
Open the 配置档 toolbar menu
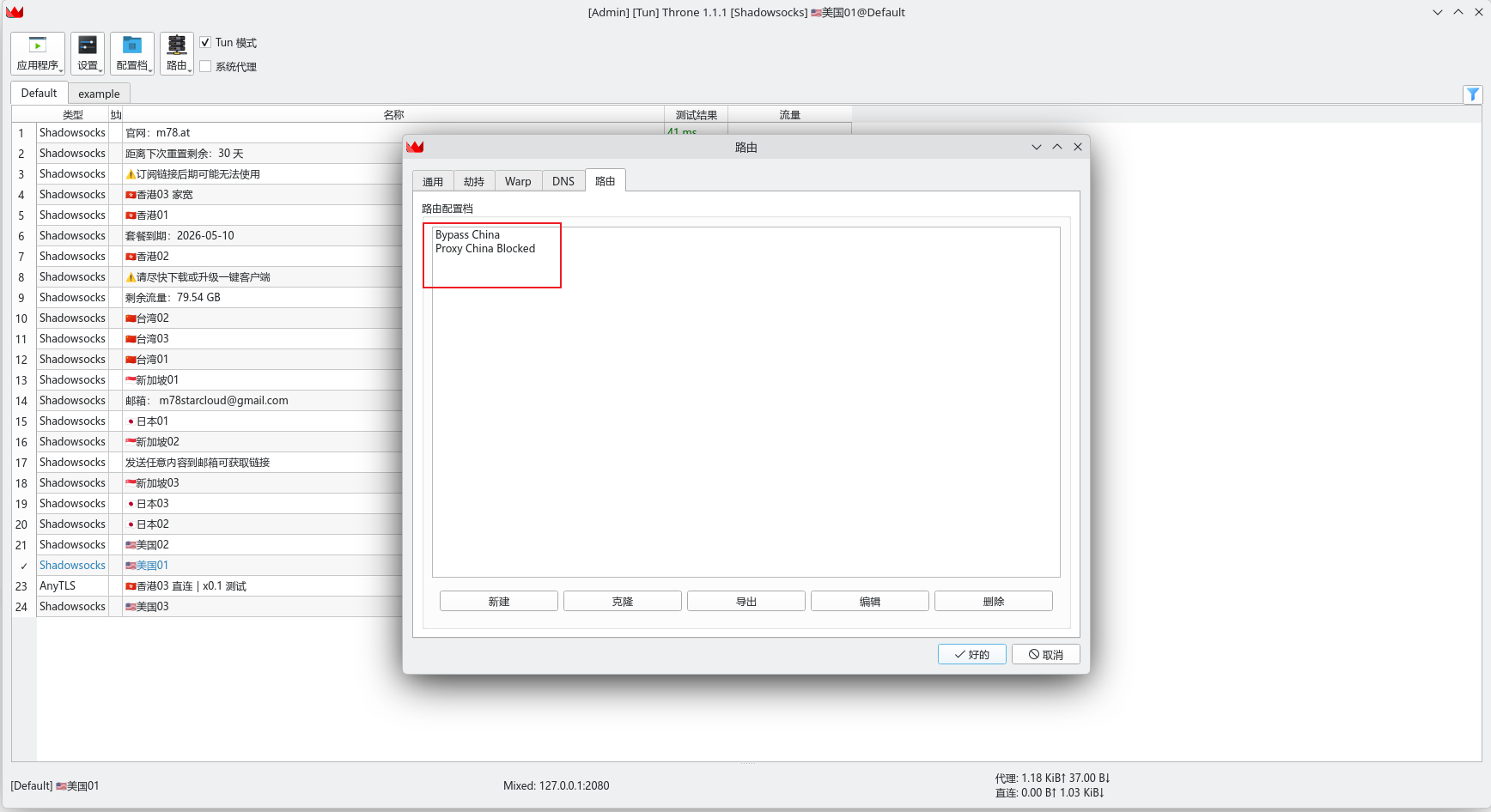[x=132, y=53]
